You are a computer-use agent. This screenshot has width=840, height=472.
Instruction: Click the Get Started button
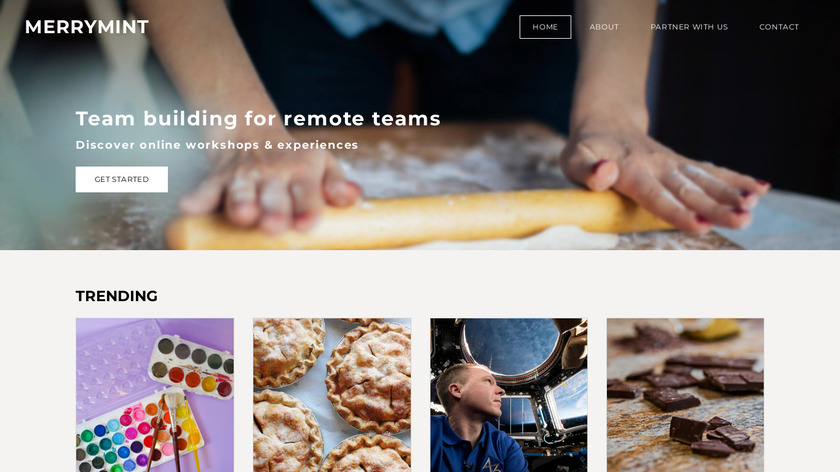point(122,179)
